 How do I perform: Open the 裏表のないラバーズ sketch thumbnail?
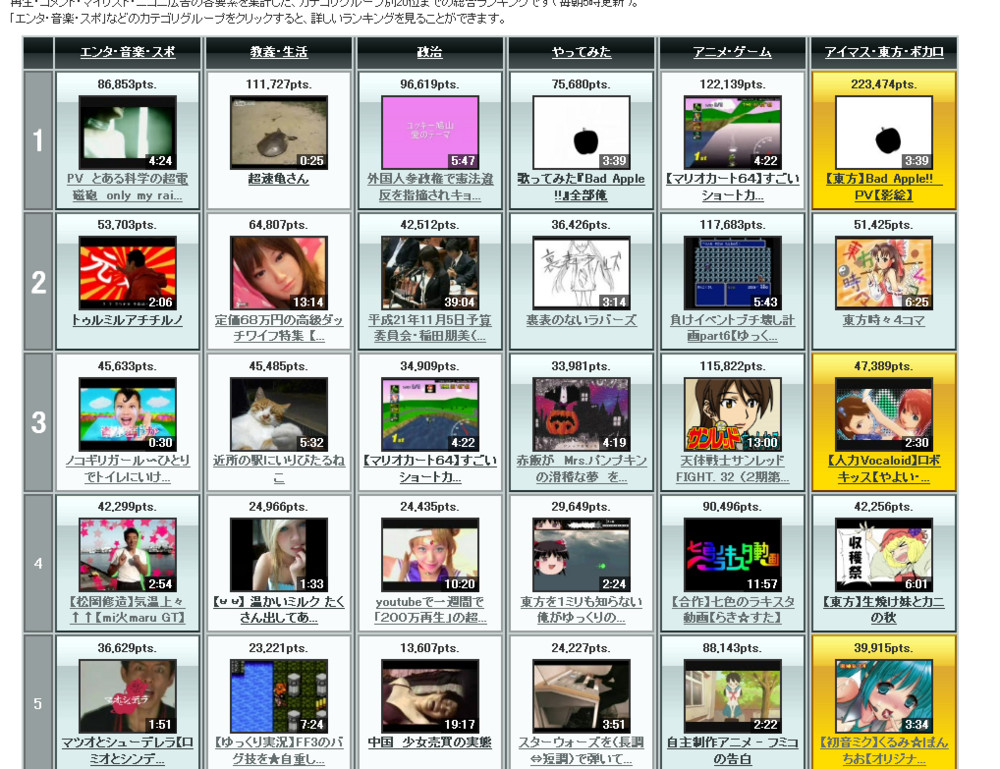point(581,274)
